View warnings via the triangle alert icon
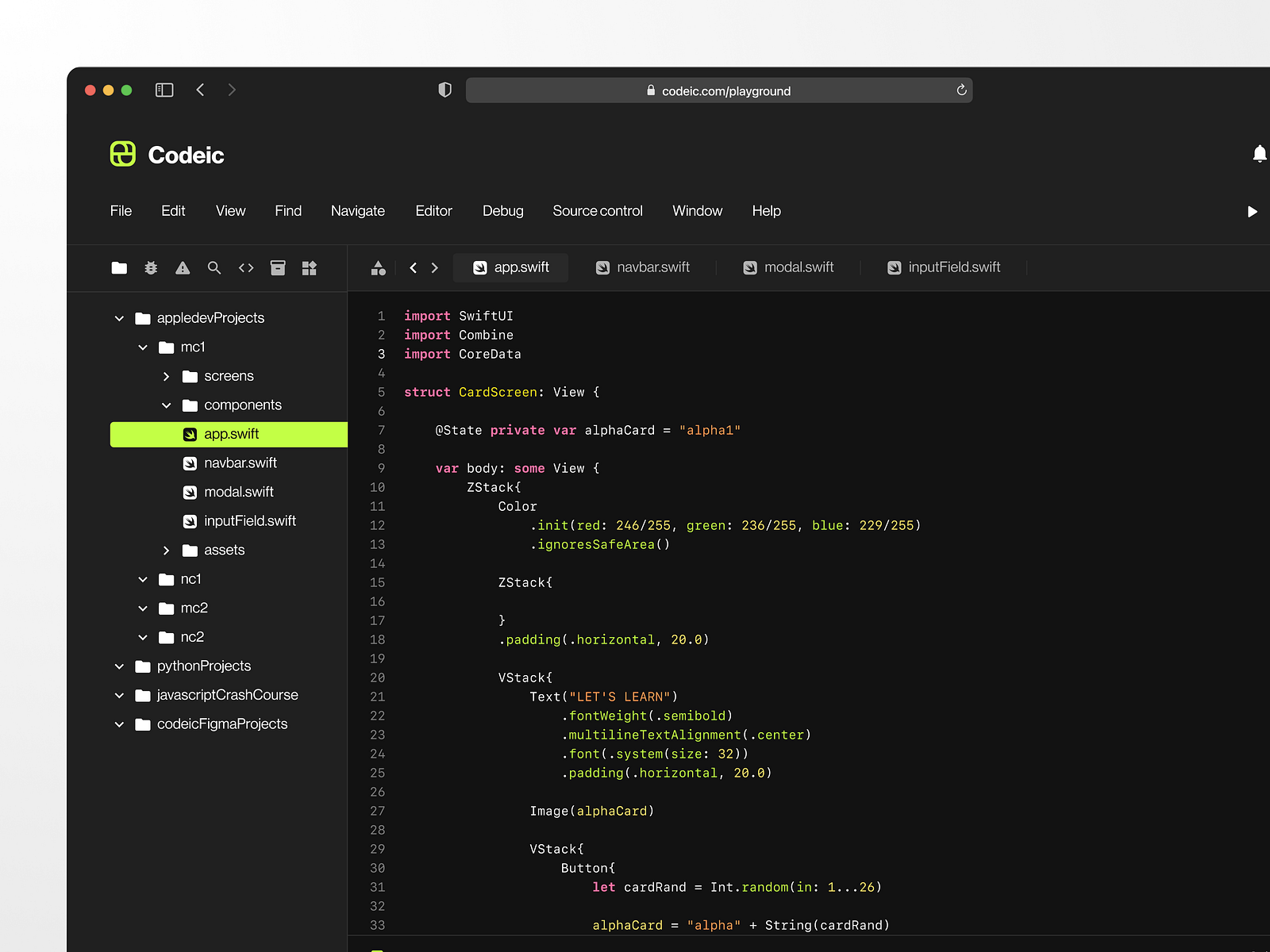This screenshot has height=952, width=1270. 183,268
